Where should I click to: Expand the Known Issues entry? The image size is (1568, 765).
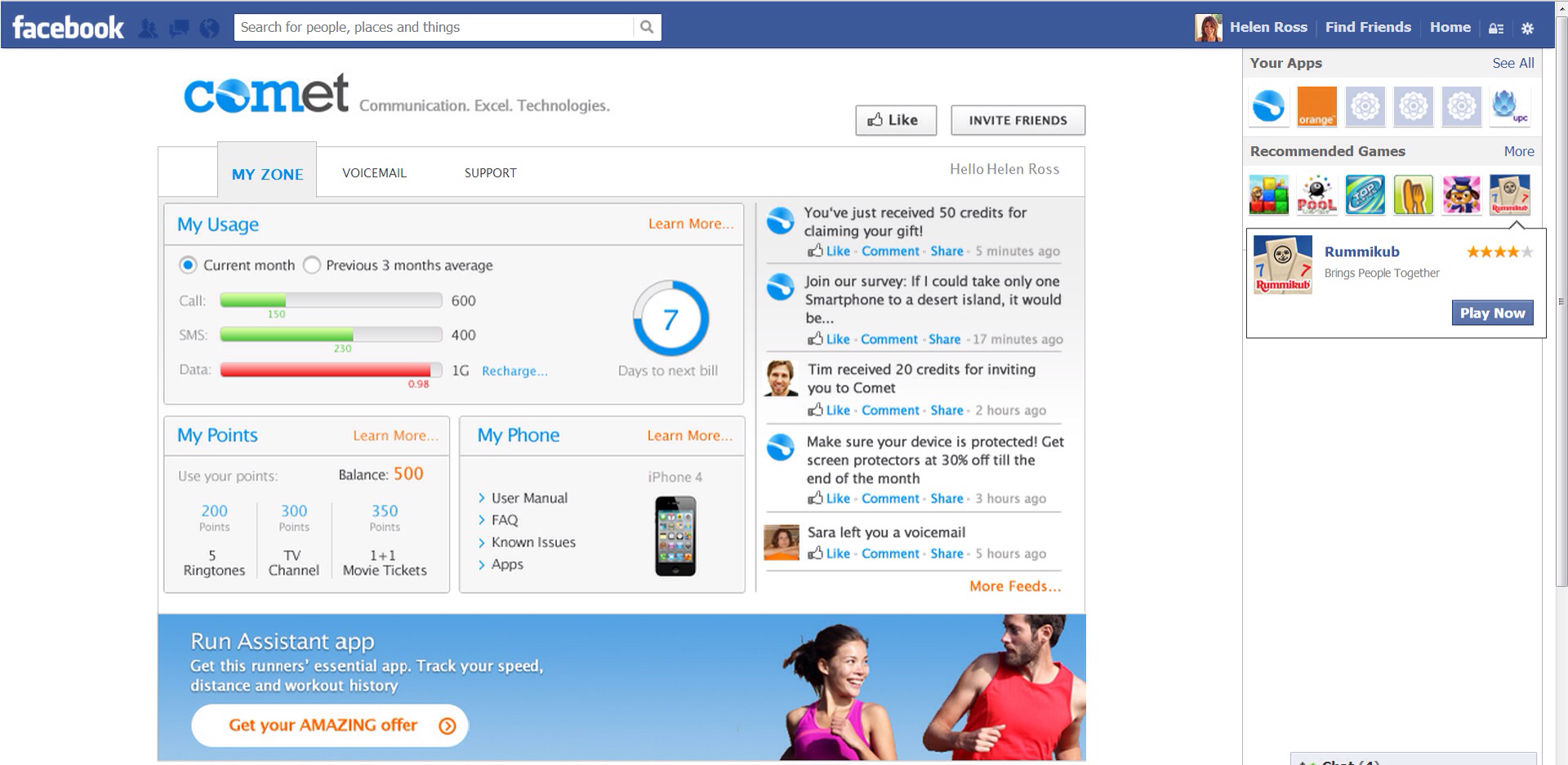pyautogui.click(x=533, y=542)
